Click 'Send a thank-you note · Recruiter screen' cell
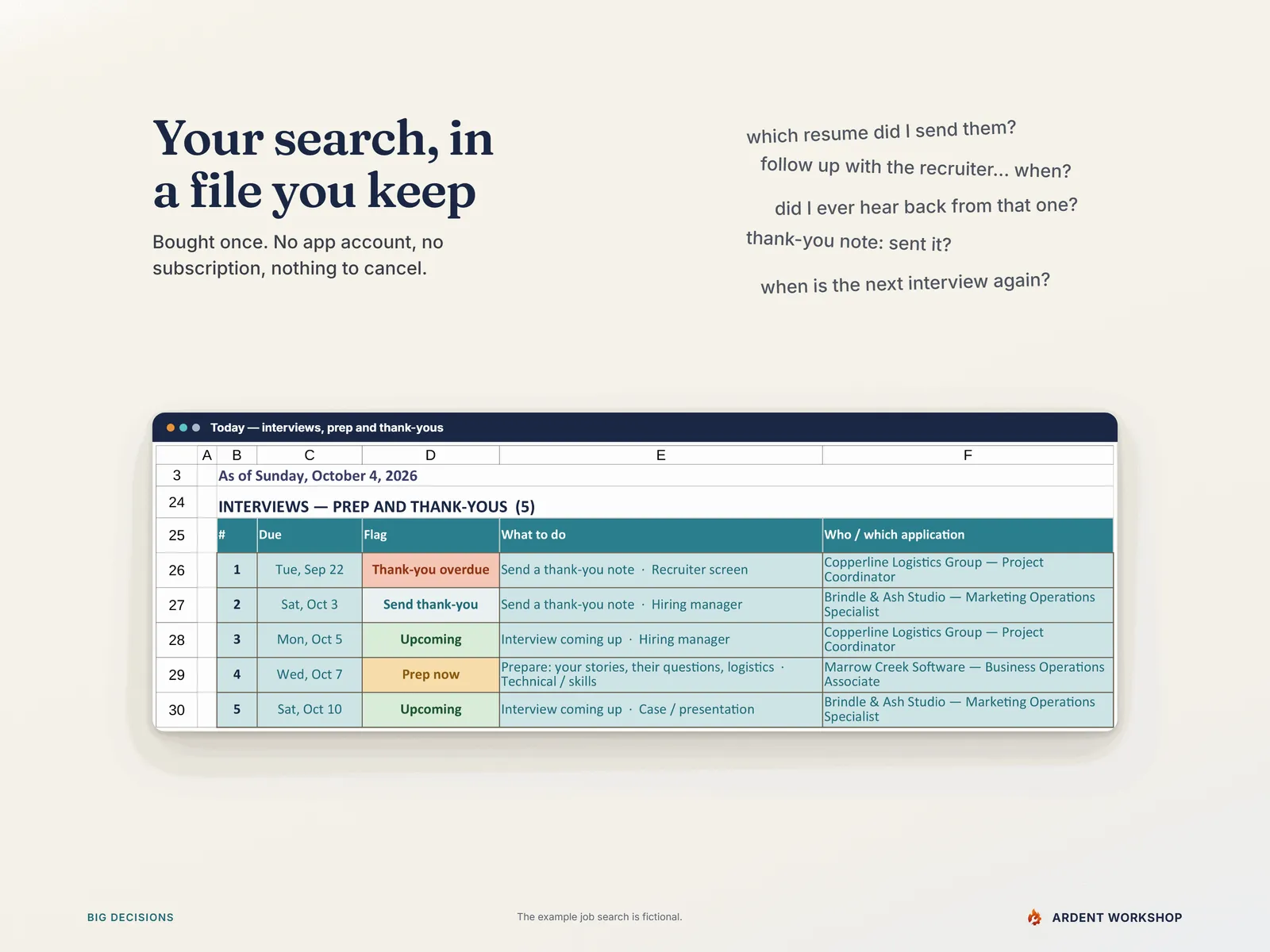1270x952 pixels. [660, 570]
